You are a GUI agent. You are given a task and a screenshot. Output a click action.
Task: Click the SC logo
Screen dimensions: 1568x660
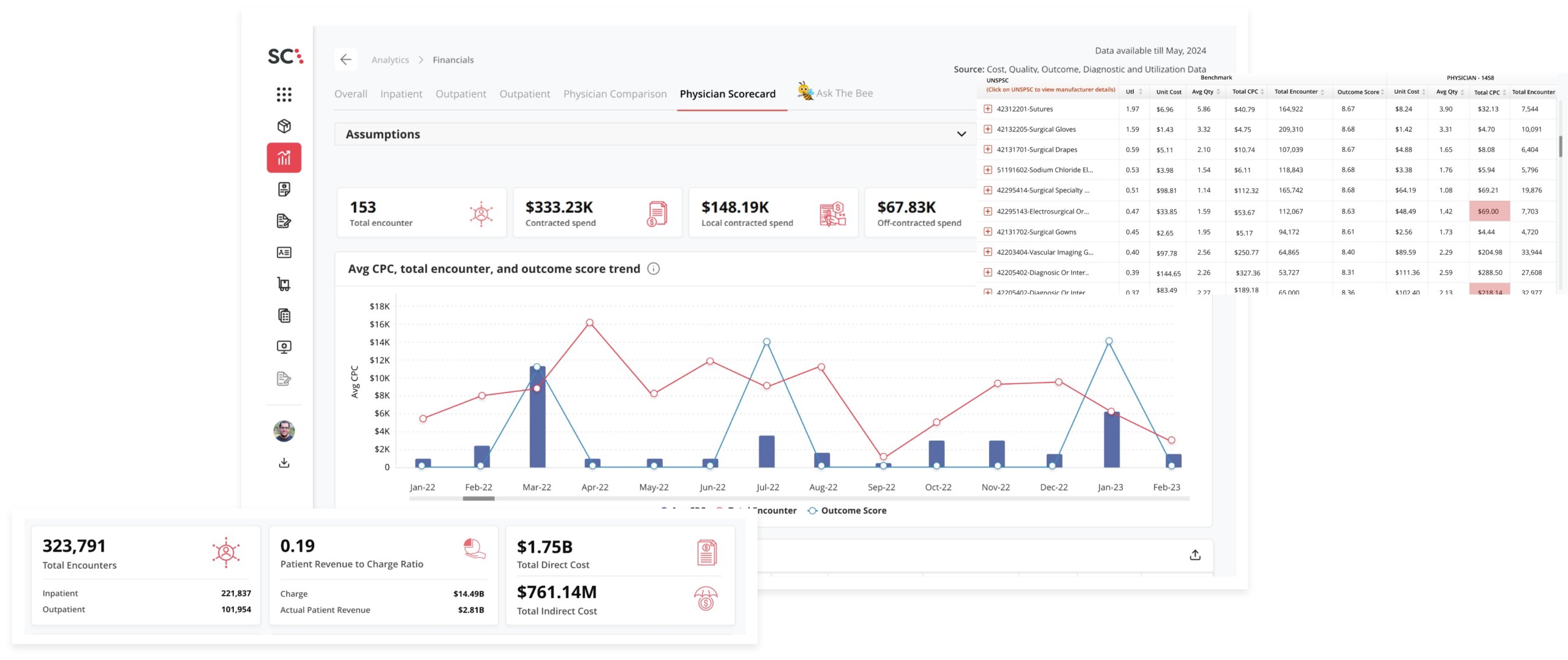(285, 56)
